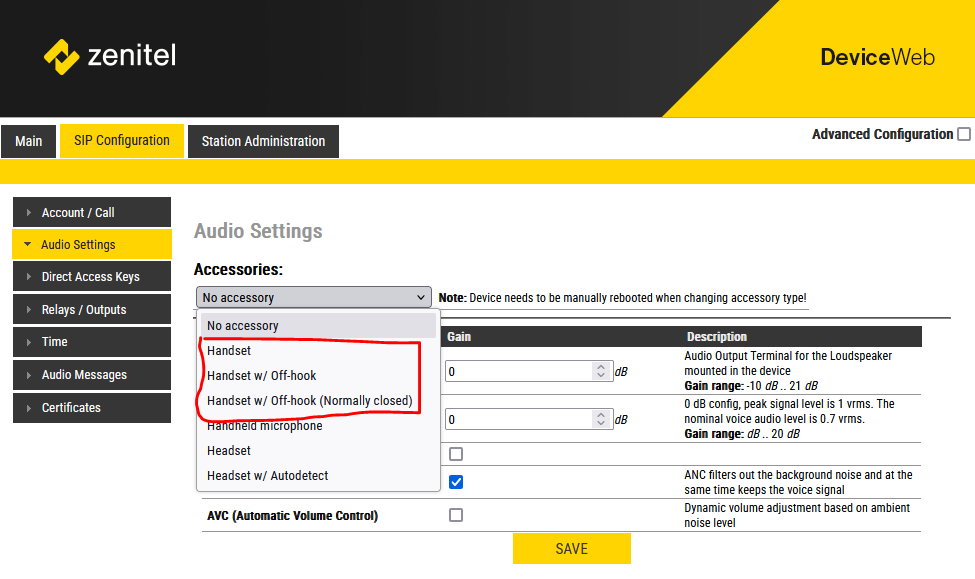Switch to the Main tab

[x=29, y=141]
